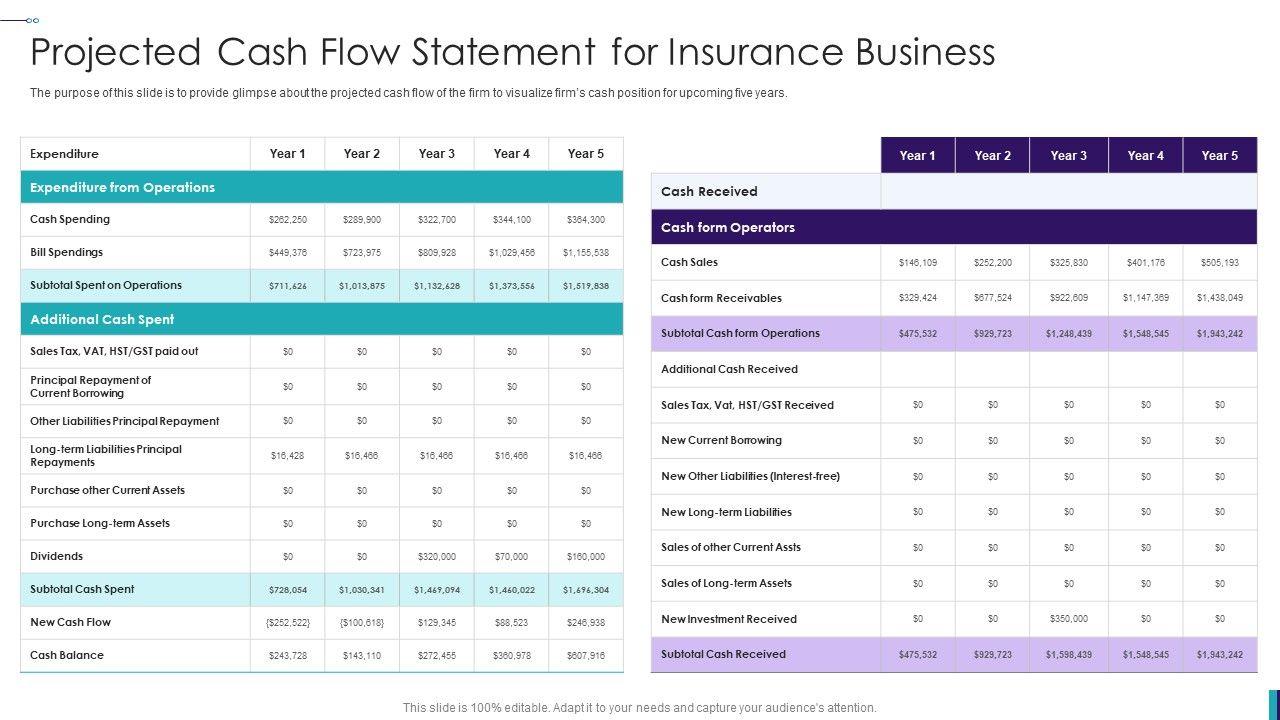Viewport: 1280px width, 720px height.
Task: Click the 'Subtotal Cash Received' row label
Action: coord(723,655)
